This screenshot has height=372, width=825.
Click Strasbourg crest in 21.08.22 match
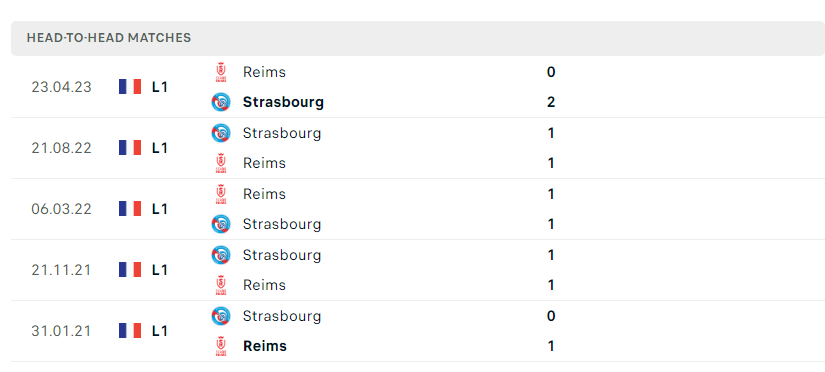click(x=221, y=133)
